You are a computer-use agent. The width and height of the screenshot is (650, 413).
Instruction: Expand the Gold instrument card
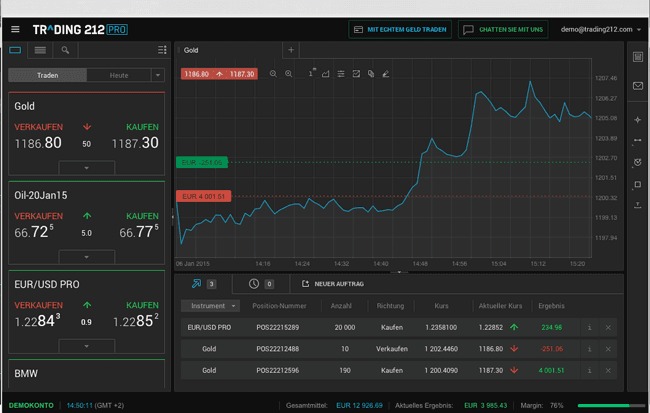87,168
